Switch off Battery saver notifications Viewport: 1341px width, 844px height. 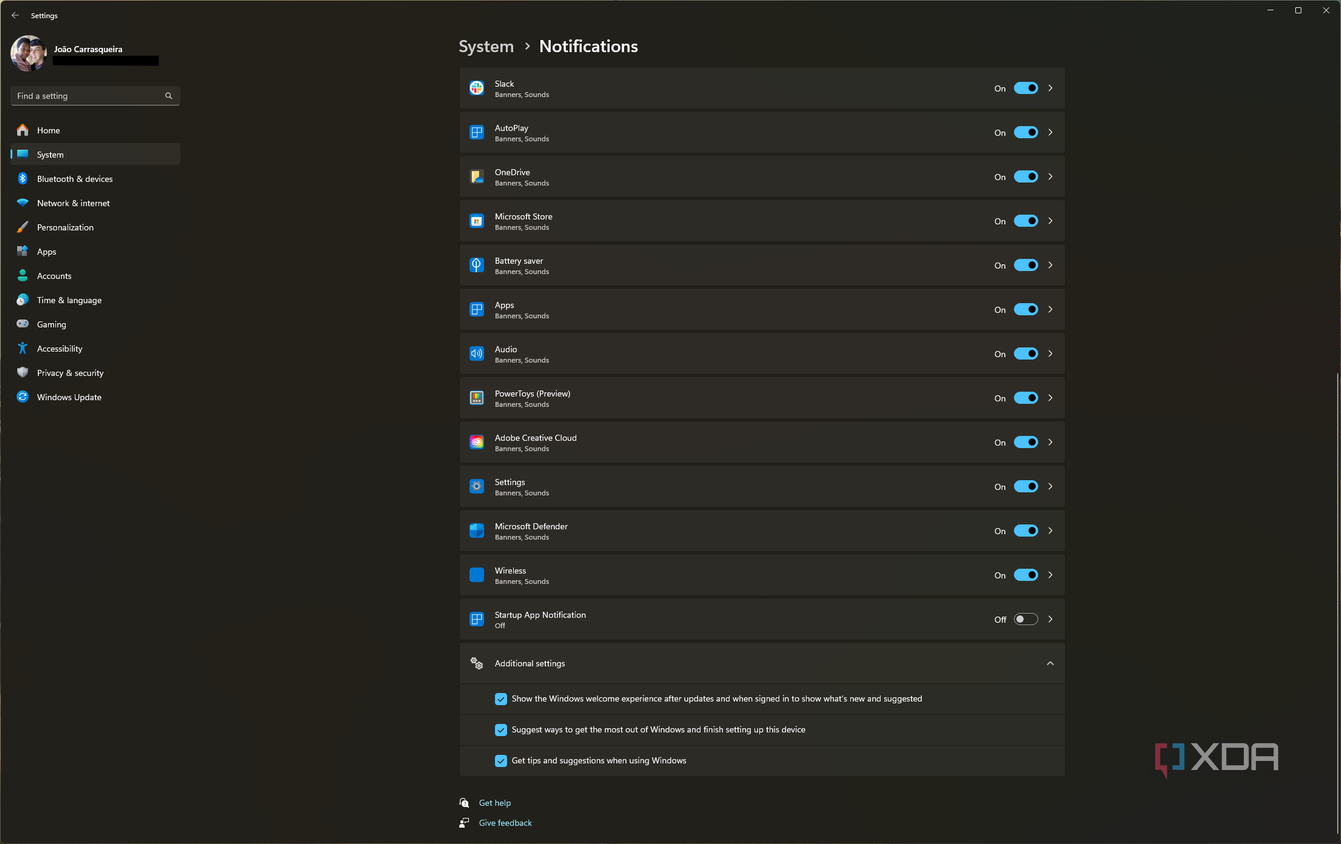point(1026,265)
